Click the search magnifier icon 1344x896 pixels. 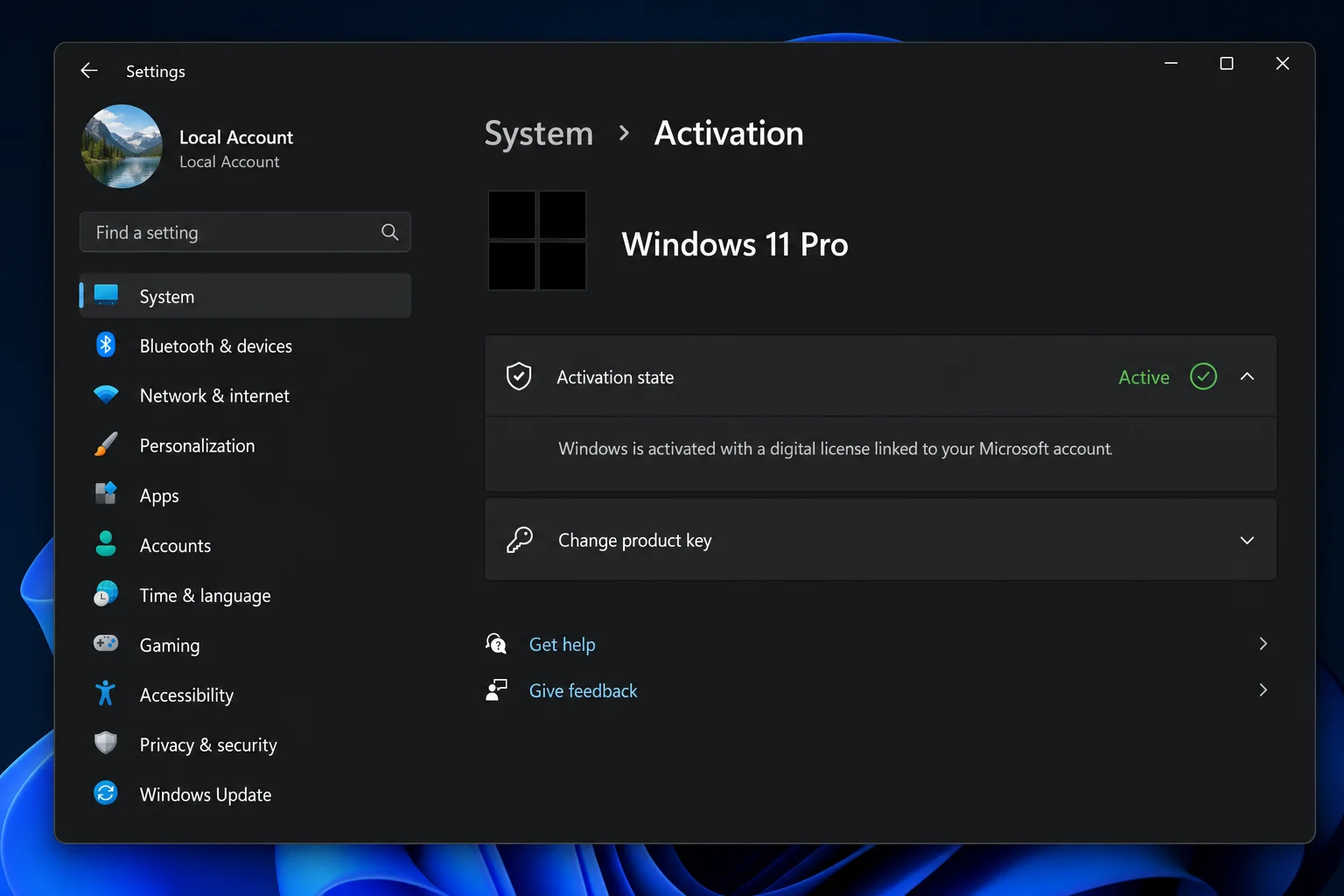390,232
